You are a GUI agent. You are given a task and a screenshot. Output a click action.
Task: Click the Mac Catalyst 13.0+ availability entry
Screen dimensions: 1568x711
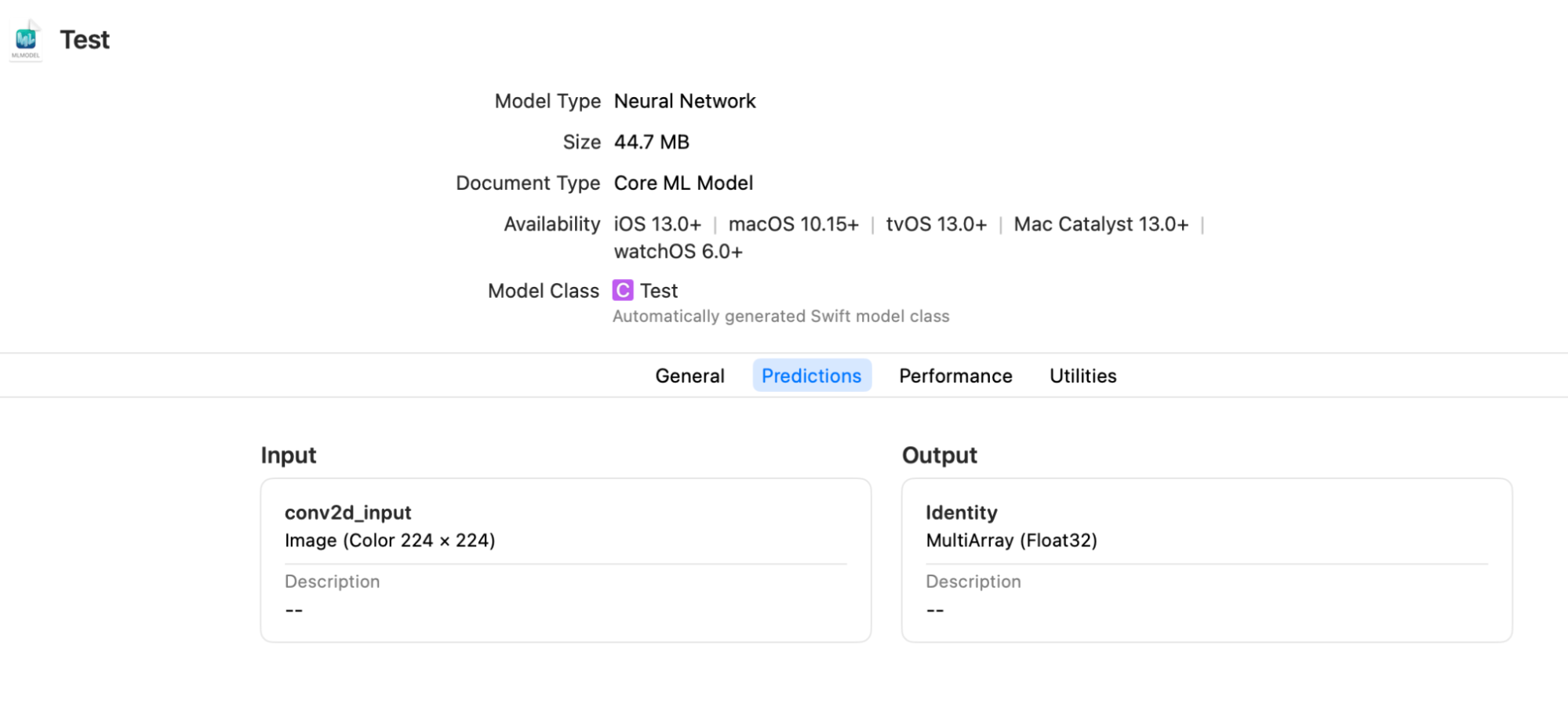[x=1101, y=224]
